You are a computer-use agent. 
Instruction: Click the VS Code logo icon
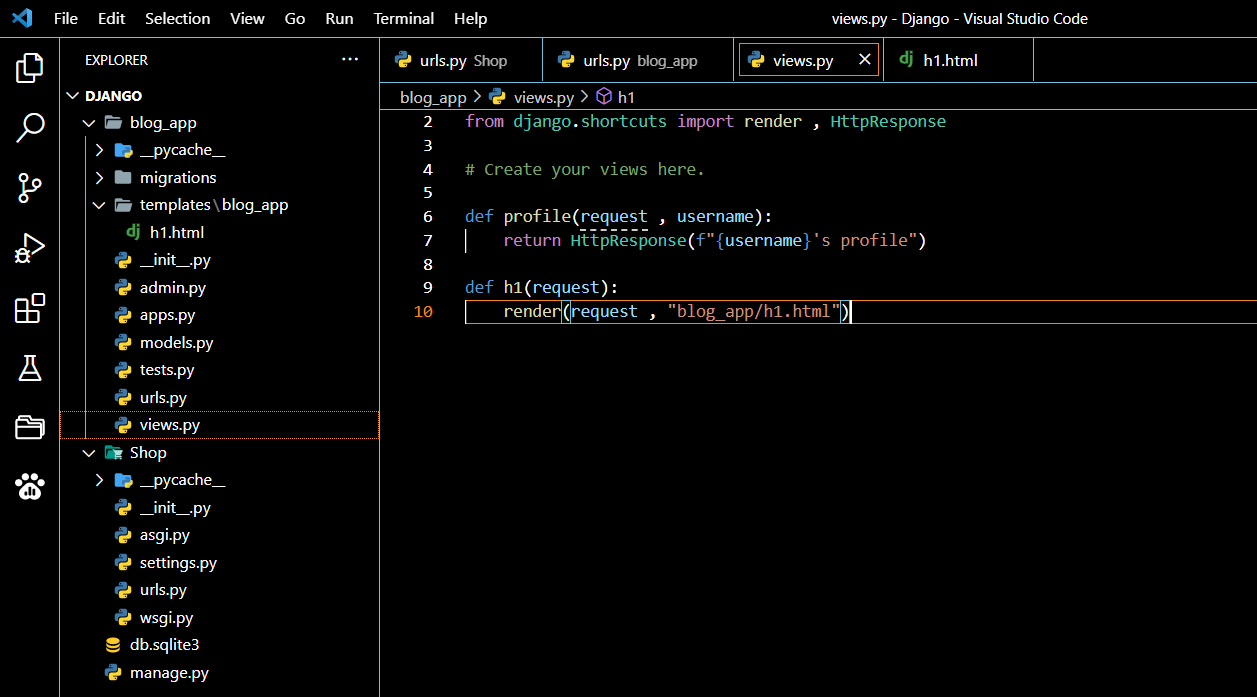point(22,18)
